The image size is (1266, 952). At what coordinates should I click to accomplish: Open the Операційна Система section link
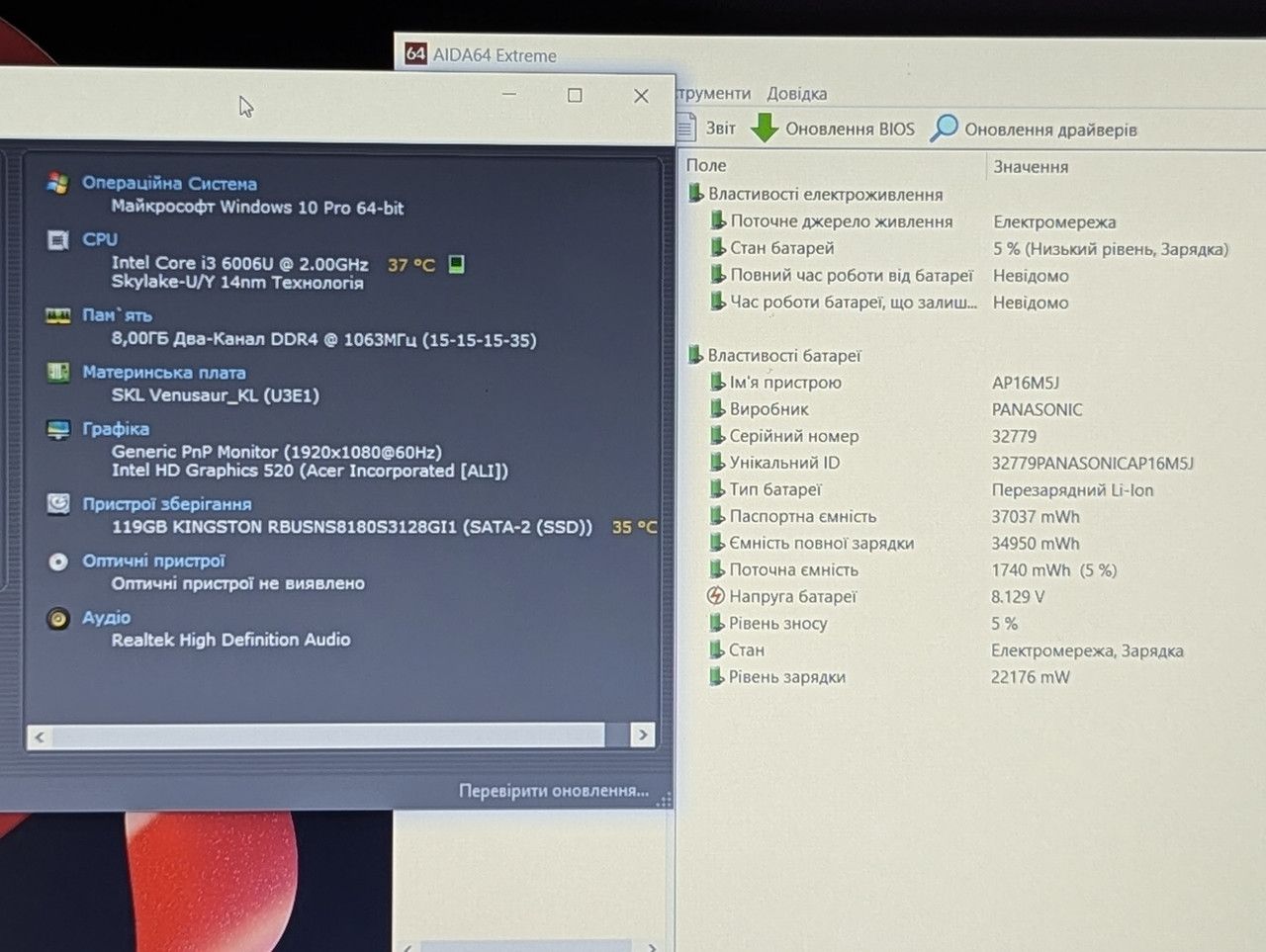click(x=169, y=183)
